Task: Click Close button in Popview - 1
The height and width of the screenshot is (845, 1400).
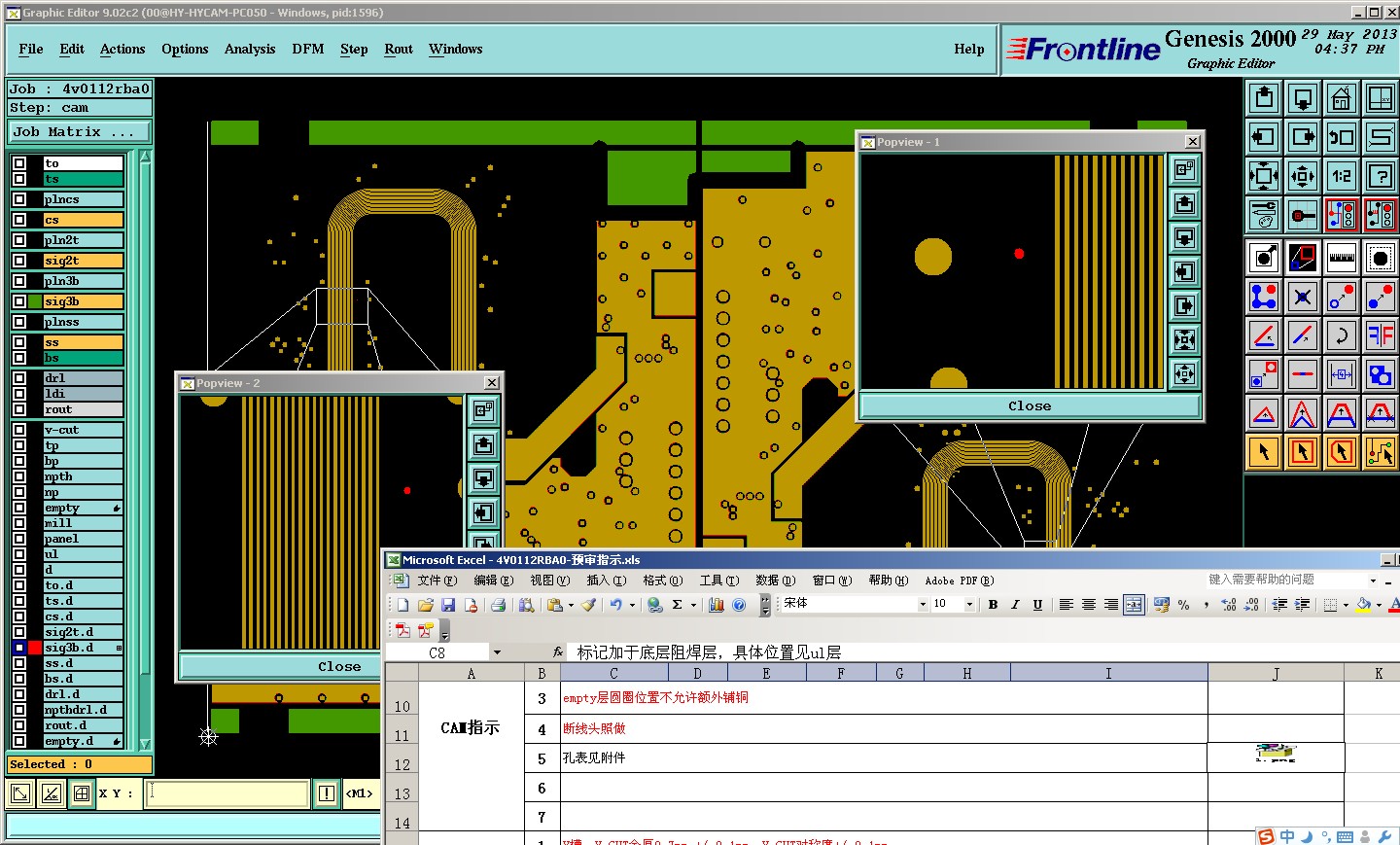Action: [x=1030, y=406]
